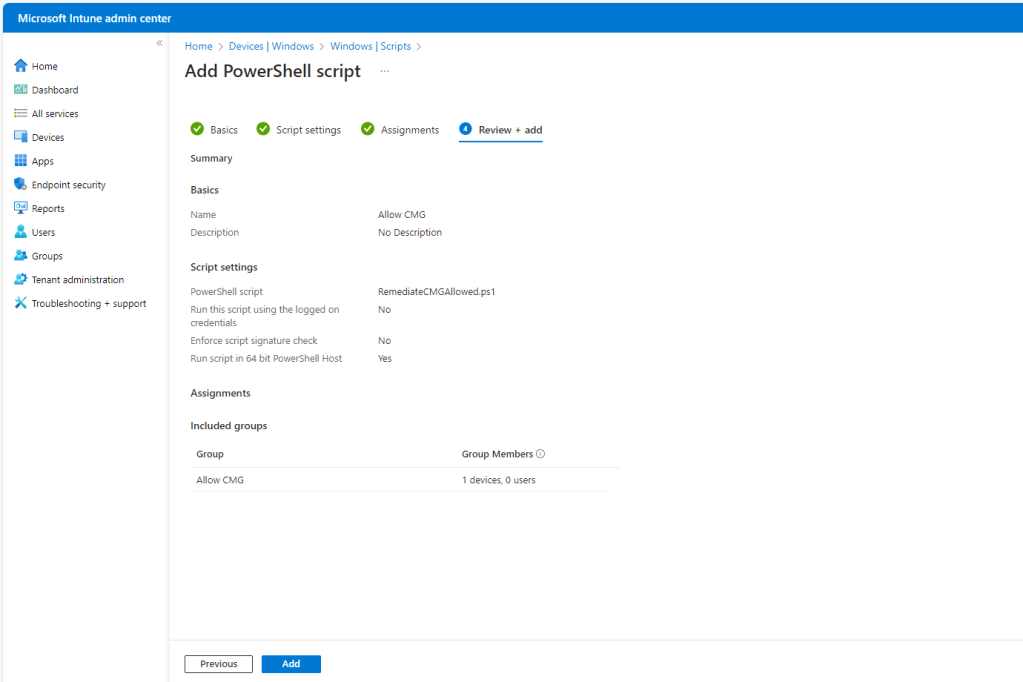Image resolution: width=1023 pixels, height=682 pixels.
Task: Go back to the Basics step
Action: [214, 130]
